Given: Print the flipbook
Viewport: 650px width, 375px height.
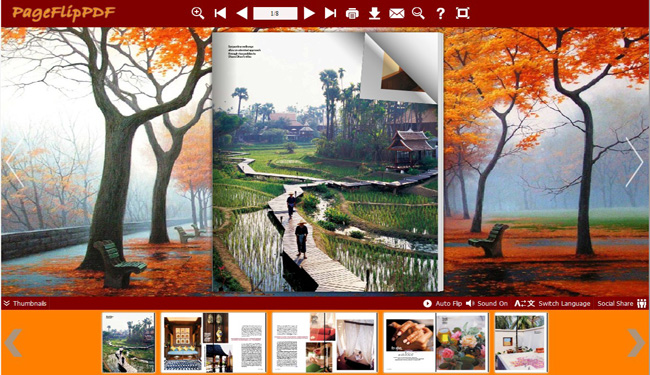Looking at the screenshot, I should pos(352,14).
